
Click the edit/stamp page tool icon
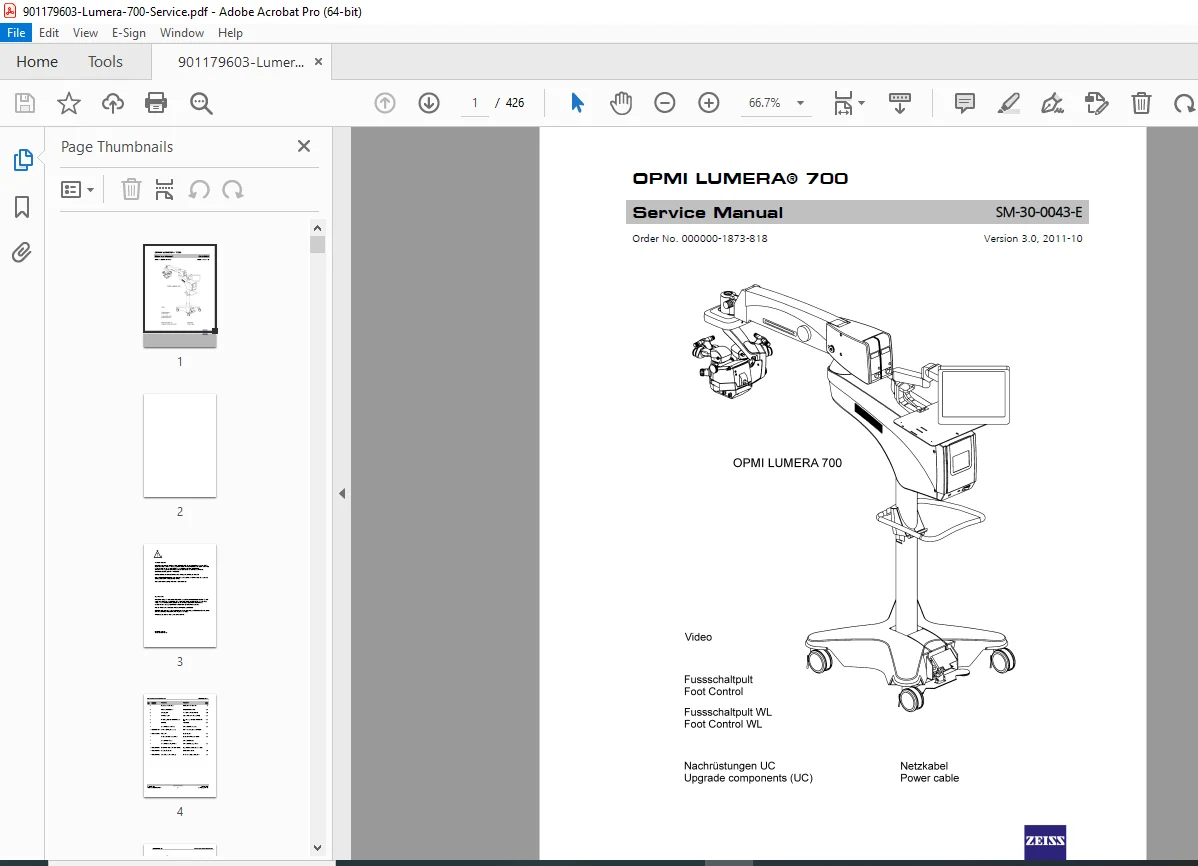[x=1096, y=102]
